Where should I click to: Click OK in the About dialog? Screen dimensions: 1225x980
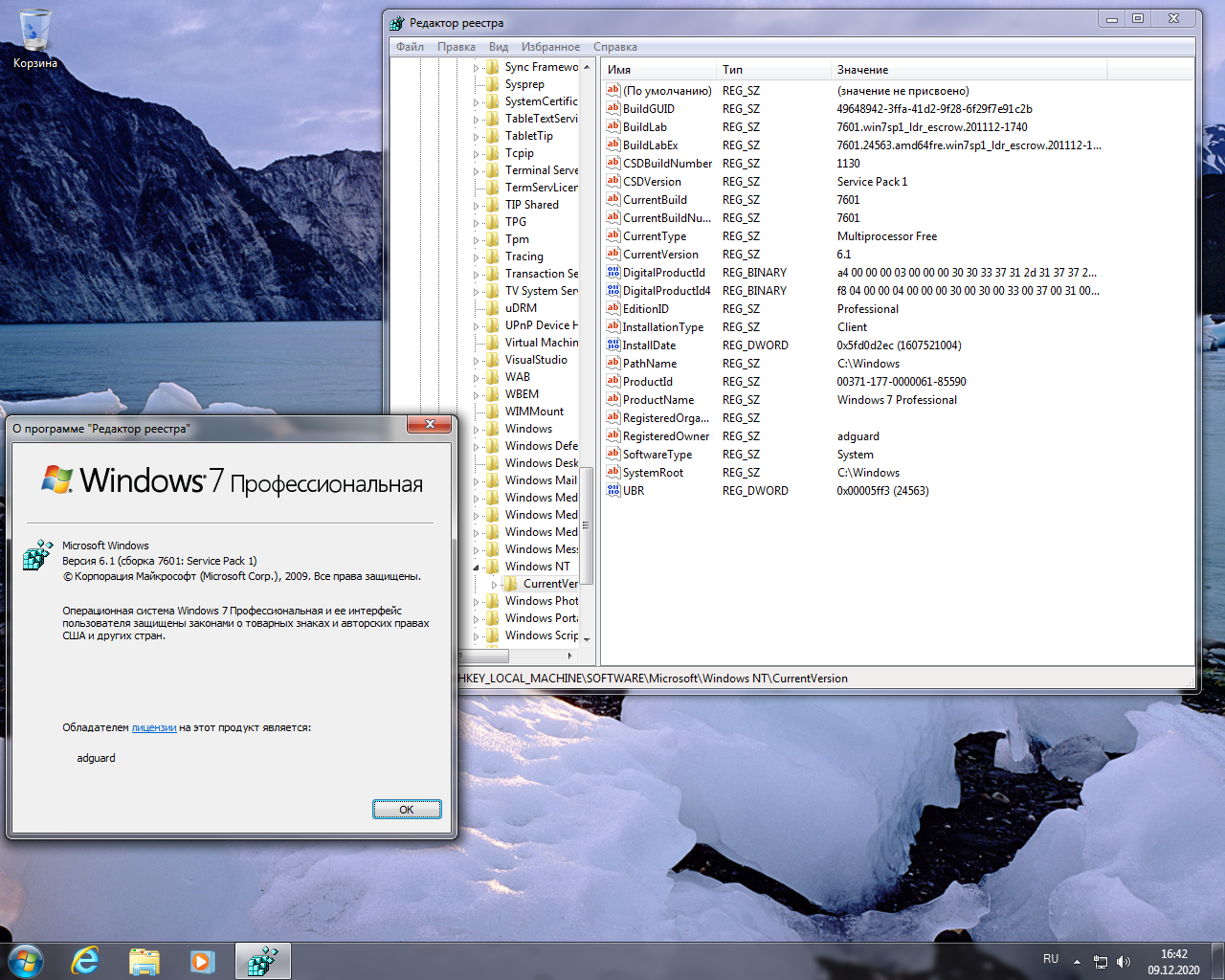407,810
